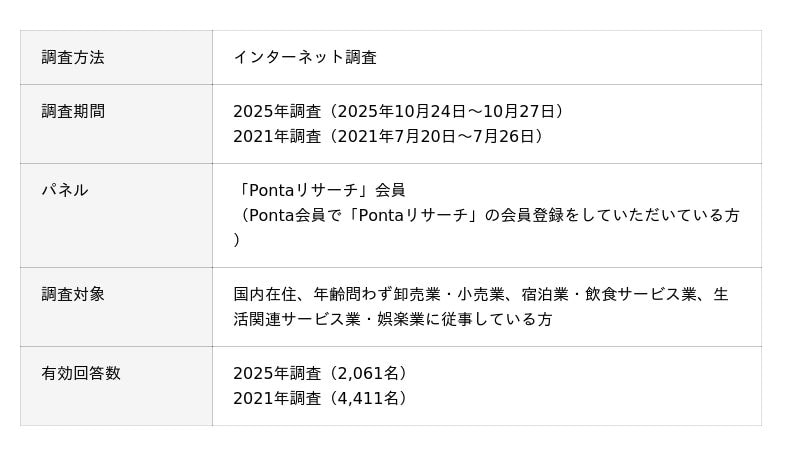
Task: Click the 2021年調査 survey period line
Action: 391,137
